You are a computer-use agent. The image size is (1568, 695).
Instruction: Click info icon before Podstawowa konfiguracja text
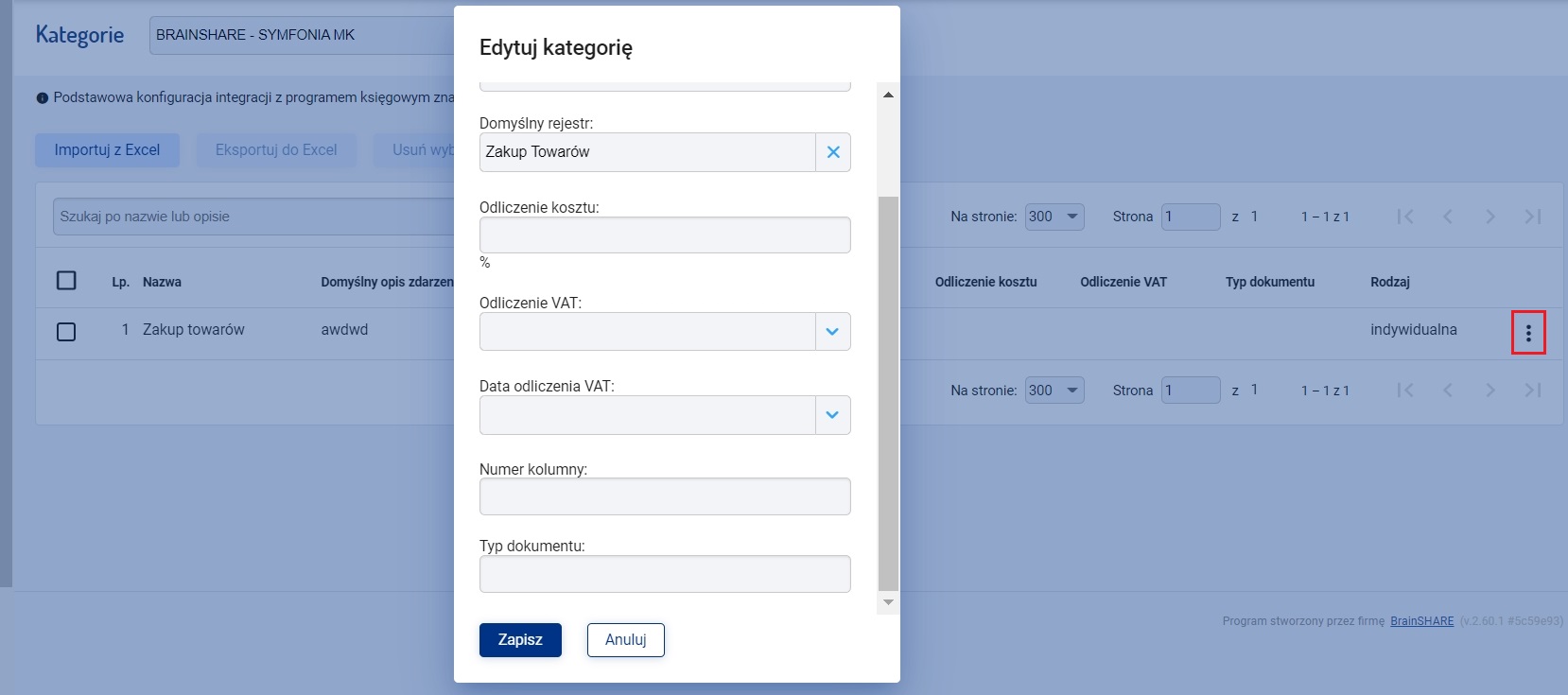(x=43, y=98)
